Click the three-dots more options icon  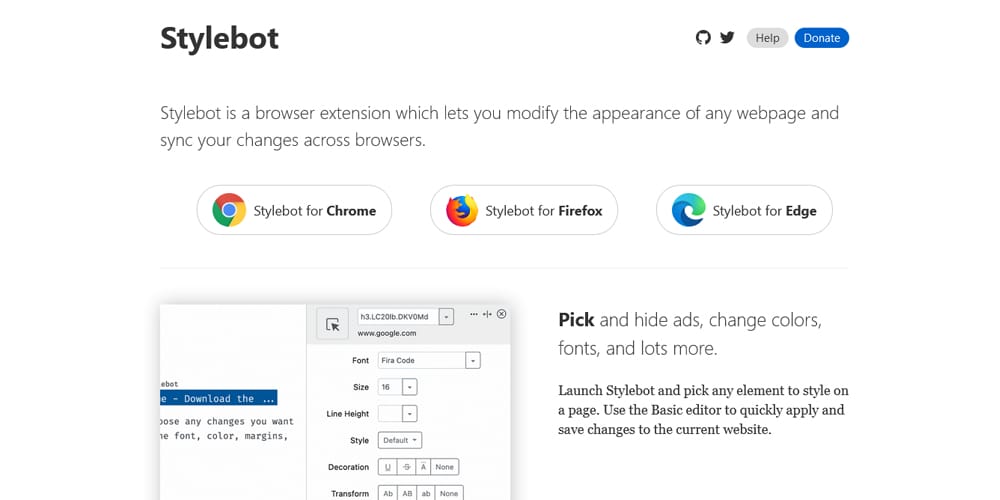473,314
